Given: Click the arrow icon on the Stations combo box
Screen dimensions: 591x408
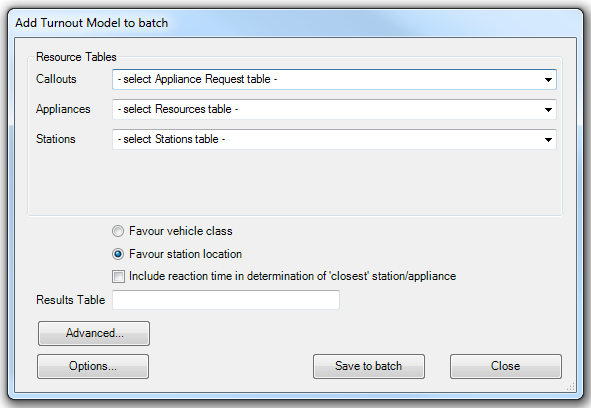Looking at the screenshot, I should coord(548,140).
